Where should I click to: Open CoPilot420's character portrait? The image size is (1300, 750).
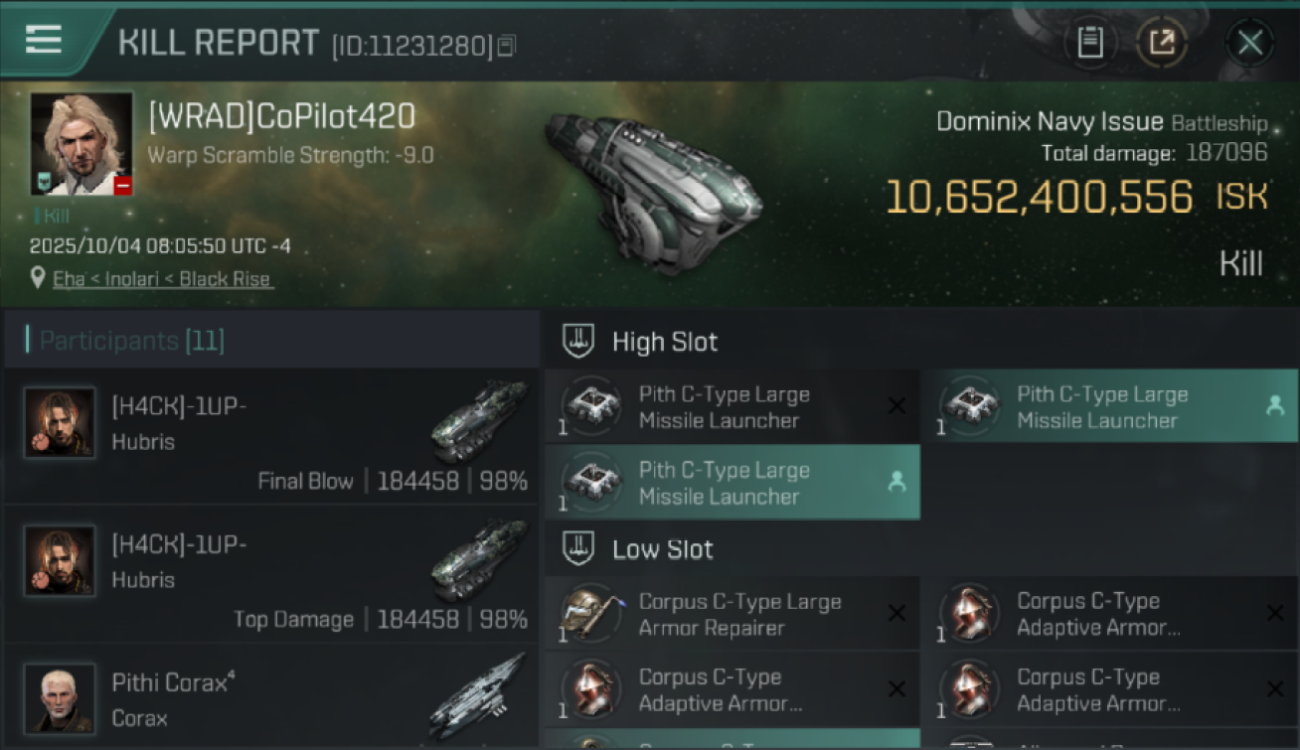[81, 144]
